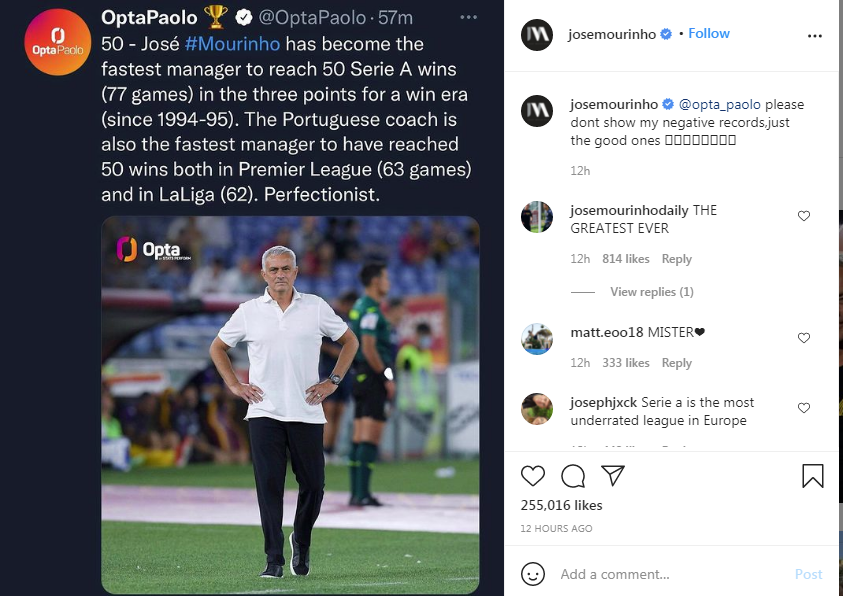The image size is (843, 596).
Task: Like the post with heart icon
Action: pos(534,475)
